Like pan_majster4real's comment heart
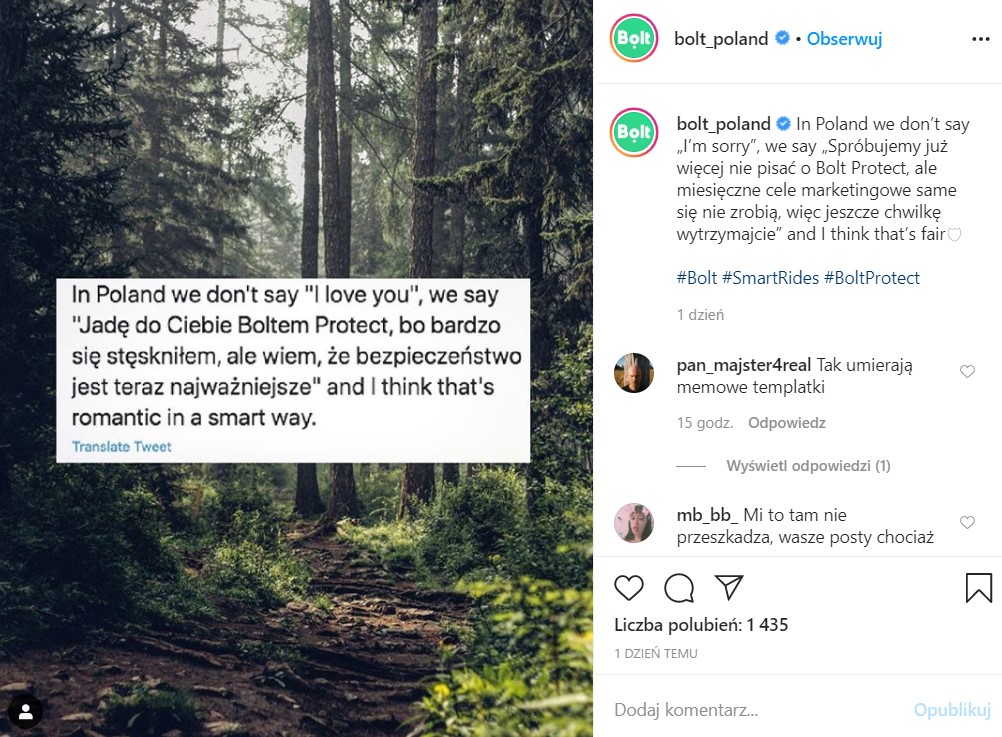The image size is (1002, 737). (967, 372)
